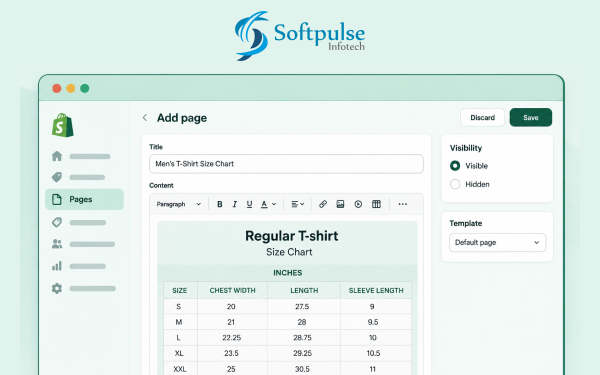600x375 pixels.
Task: Click the yellow minimize window dot
Action: pos(71,88)
